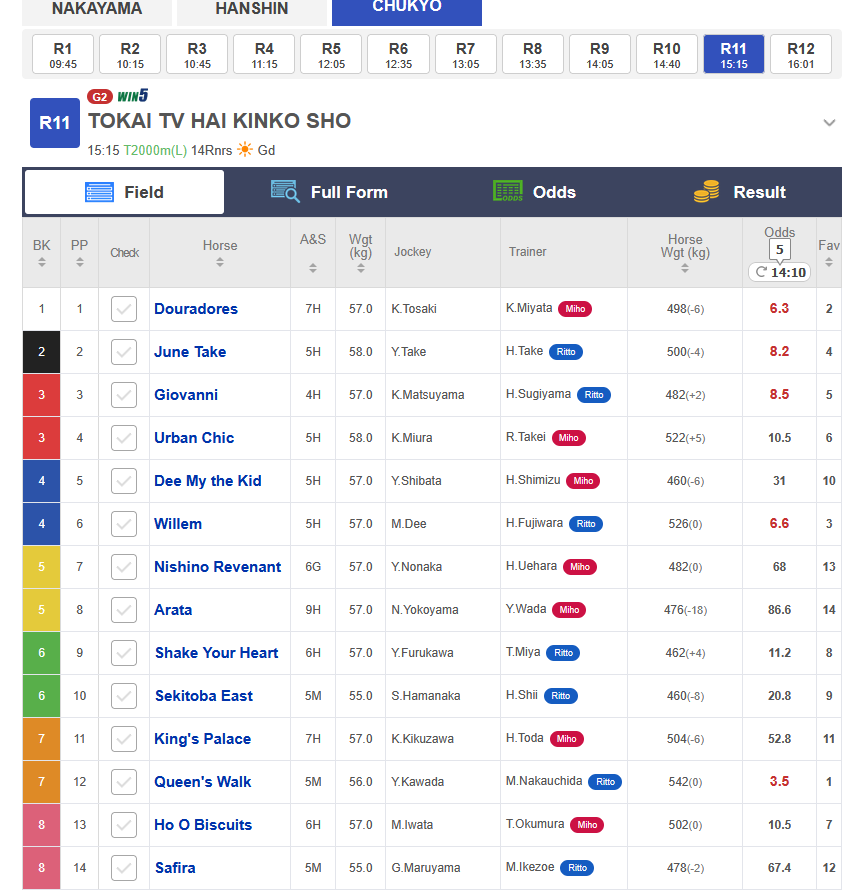The image size is (867, 895).
Task: Click horse weight 476(-18)
Action: (685, 610)
